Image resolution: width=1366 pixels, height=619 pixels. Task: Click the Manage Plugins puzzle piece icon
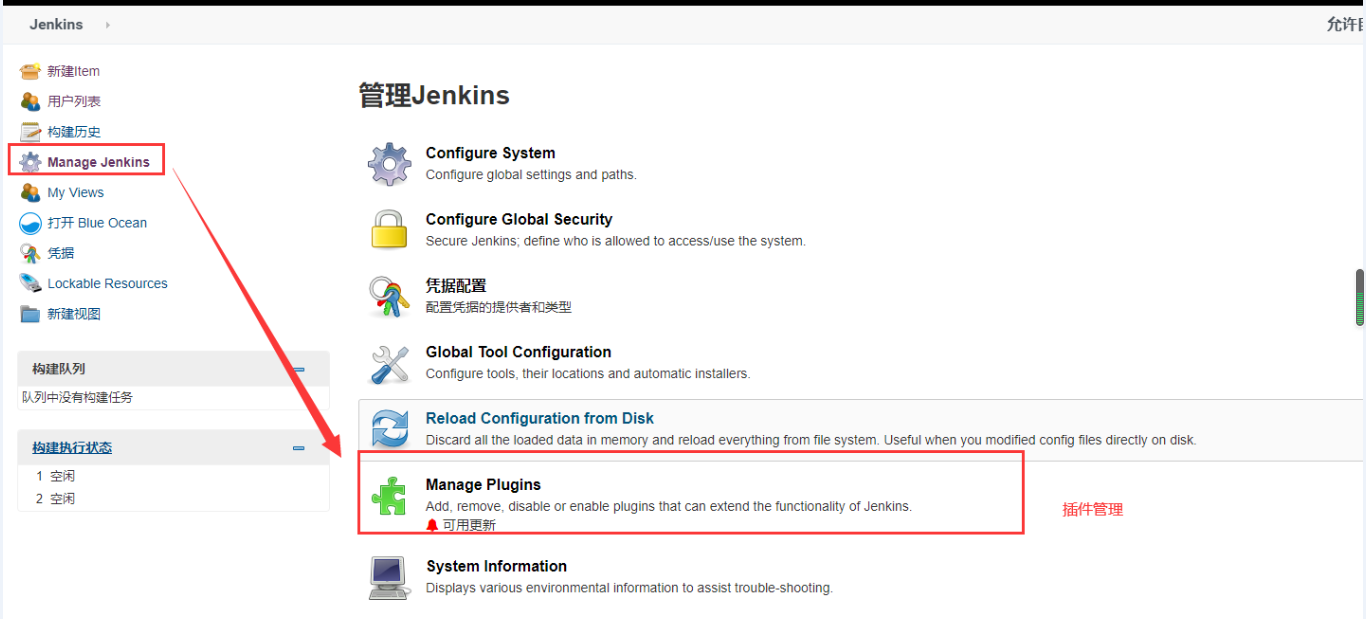pyautogui.click(x=389, y=495)
